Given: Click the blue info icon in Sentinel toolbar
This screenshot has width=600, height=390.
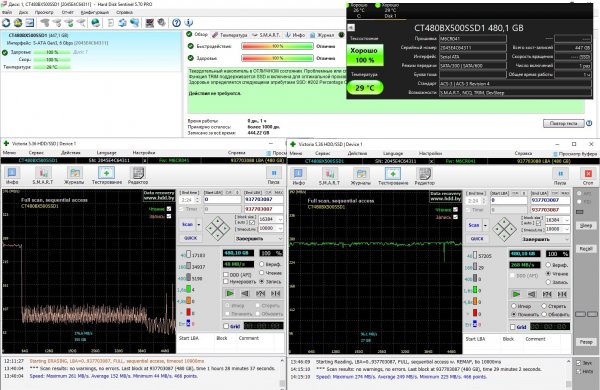Looking at the screenshot, I should (x=189, y=23).
